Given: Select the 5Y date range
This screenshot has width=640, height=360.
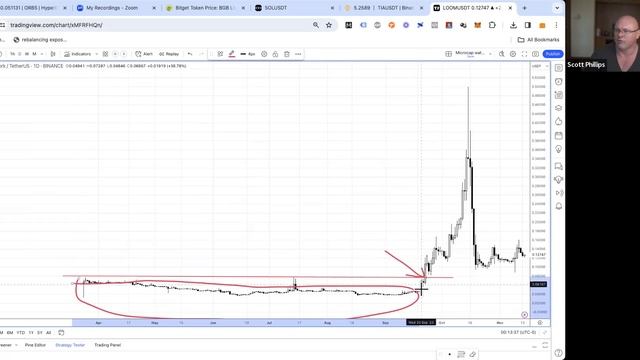Looking at the screenshot, I should (40, 333).
